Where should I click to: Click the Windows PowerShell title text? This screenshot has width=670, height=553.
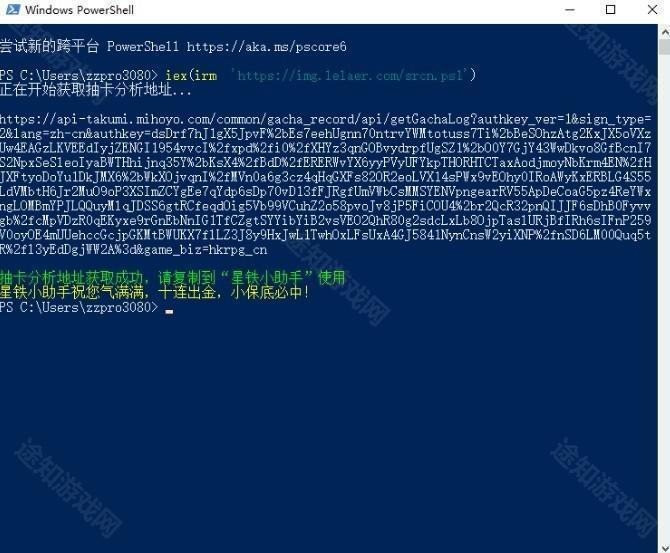(79, 10)
